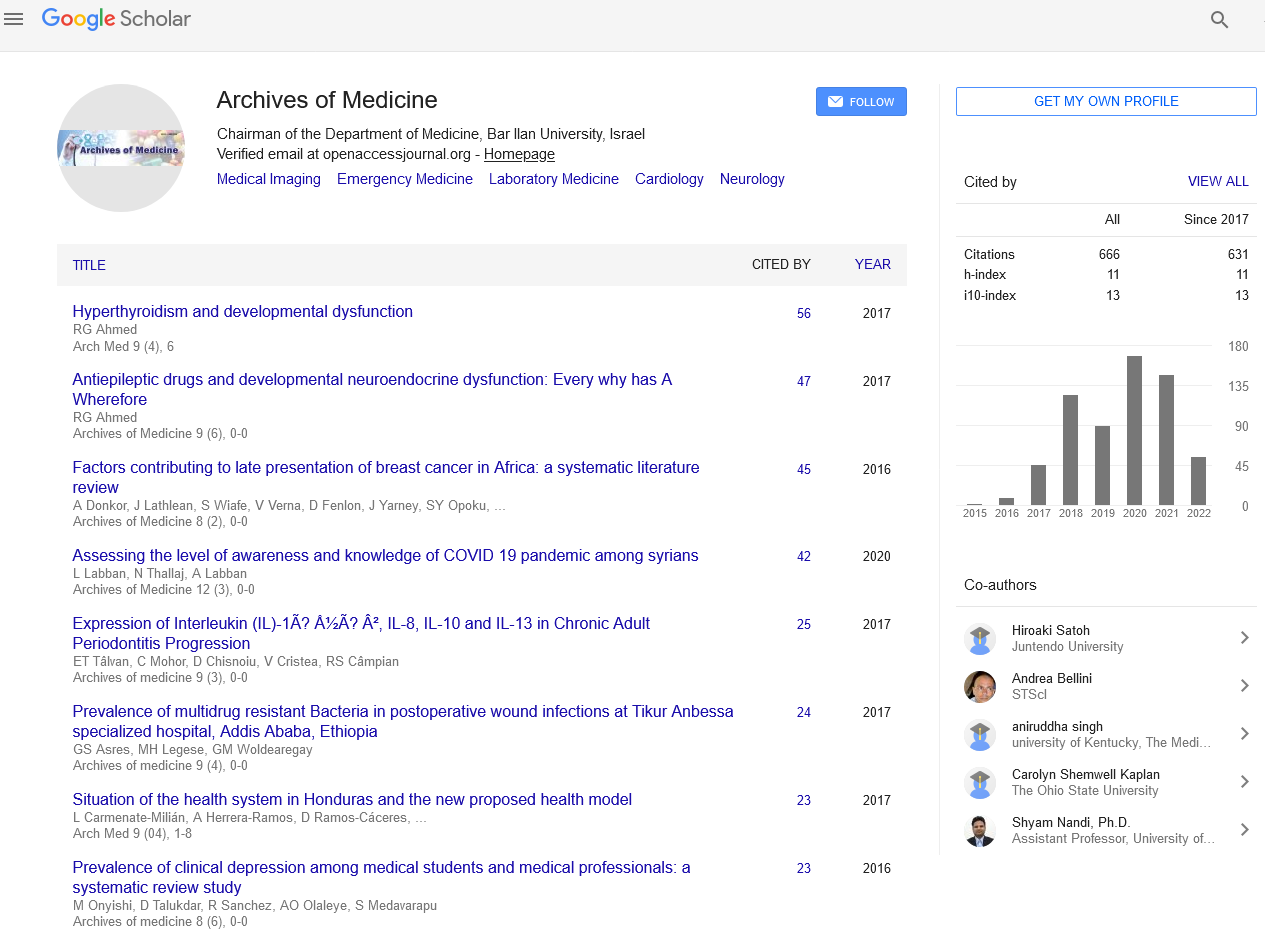Open multidrug resistant Bacteria article

pos(403,721)
